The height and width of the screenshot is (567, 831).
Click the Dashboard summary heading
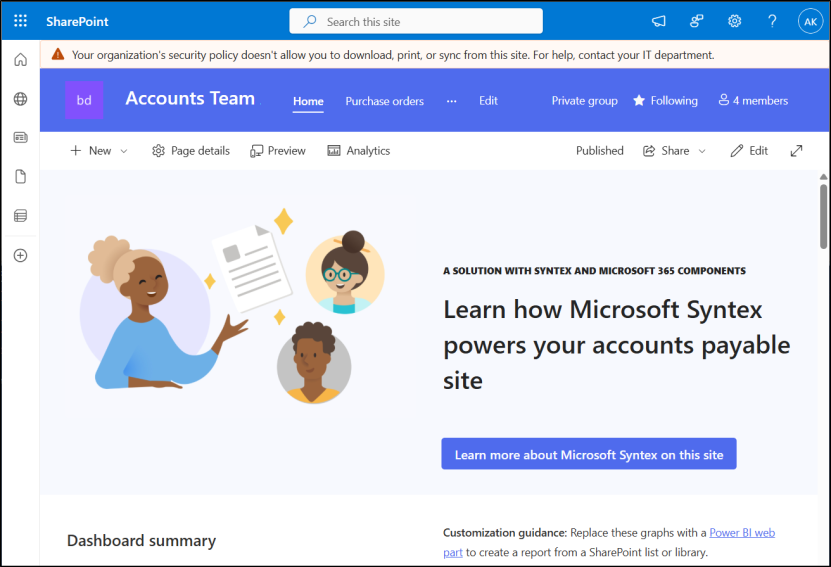click(x=142, y=541)
